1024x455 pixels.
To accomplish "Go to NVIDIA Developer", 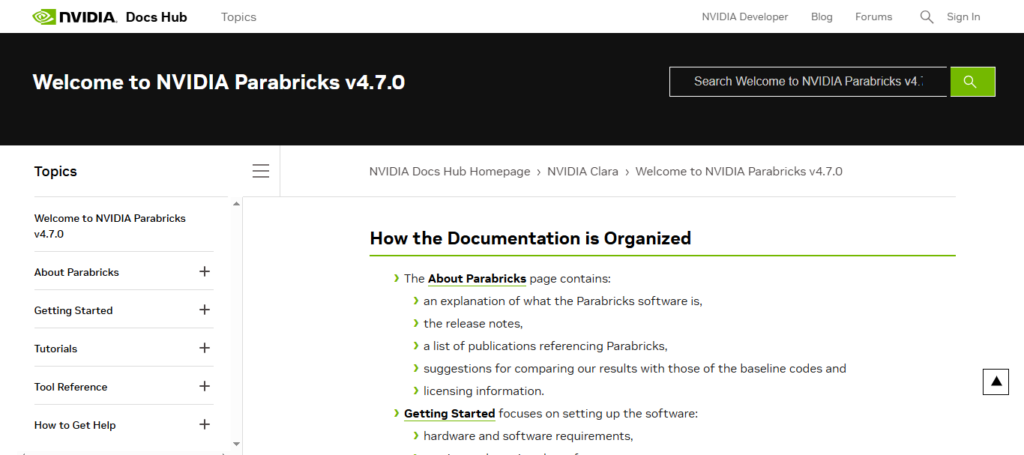I will (x=744, y=17).
